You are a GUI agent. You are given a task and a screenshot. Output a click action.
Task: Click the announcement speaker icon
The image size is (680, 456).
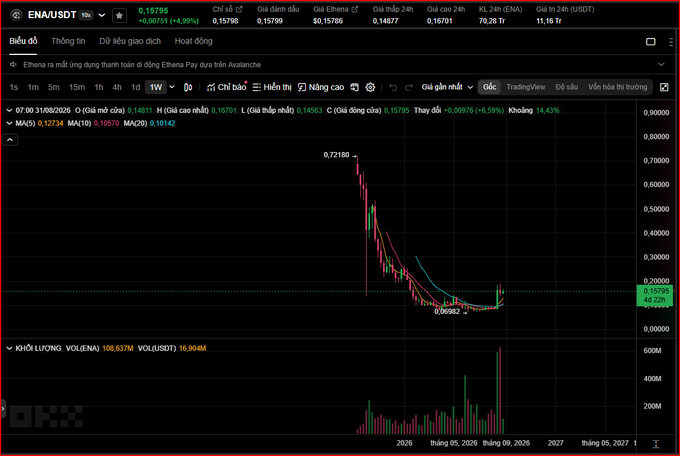[13, 65]
